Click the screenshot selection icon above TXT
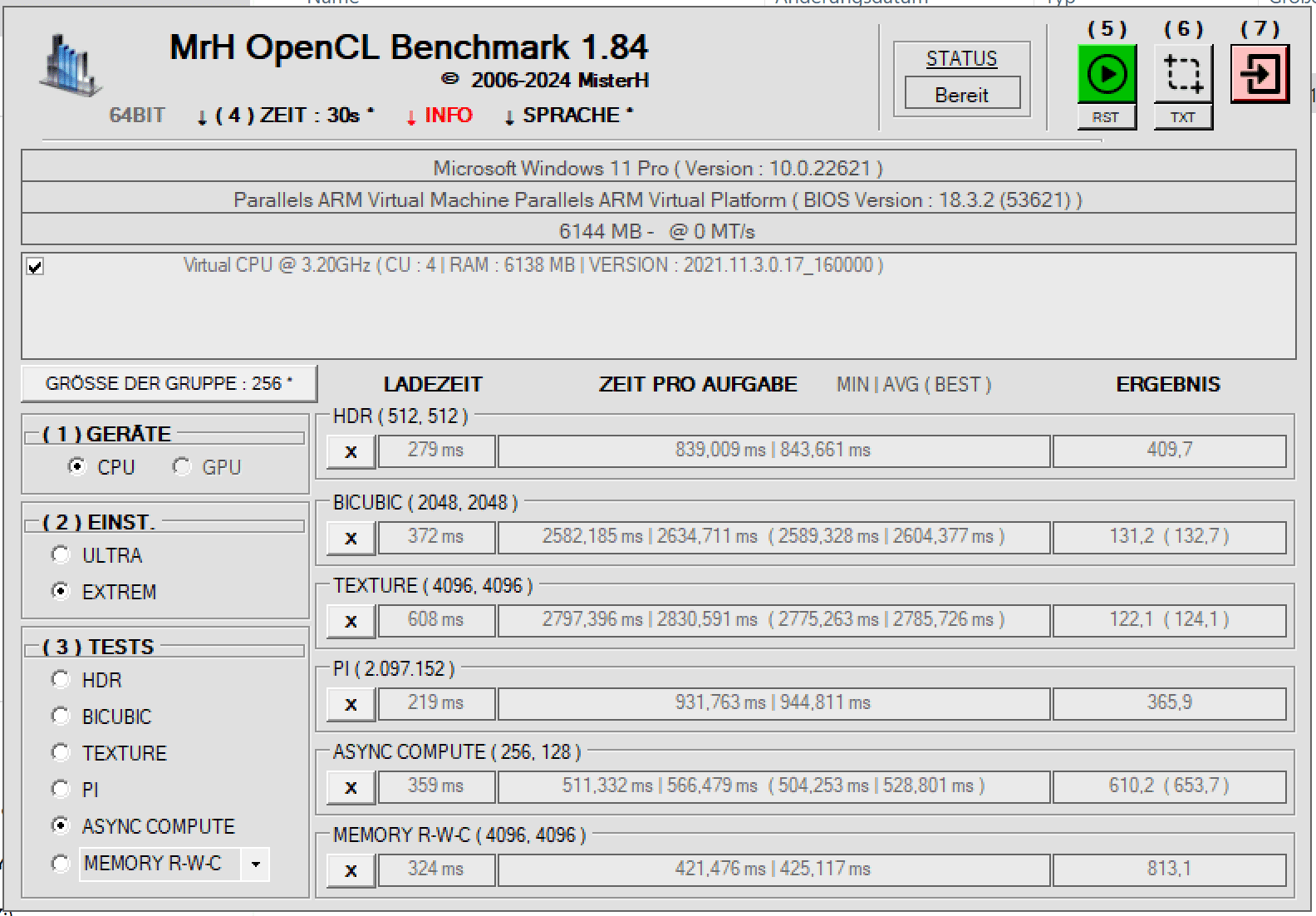The width and height of the screenshot is (1316, 916). click(1183, 74)
